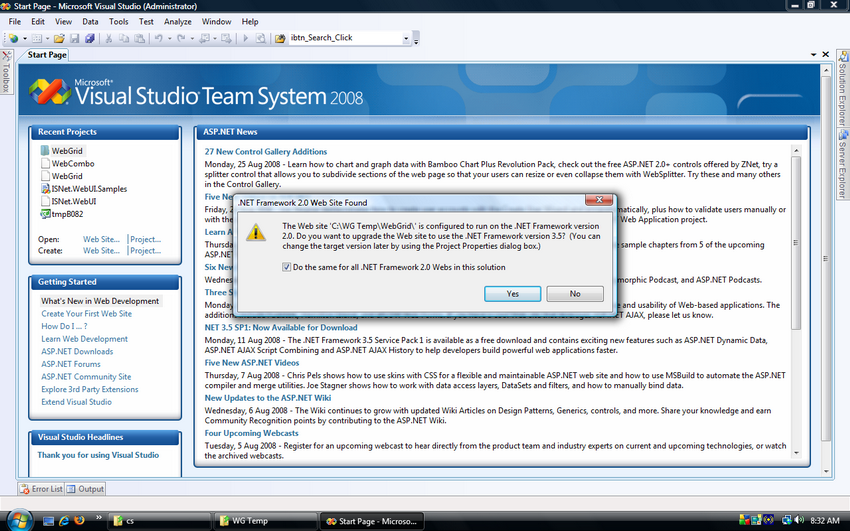The width and height of the screenshot is (850, 531).
Task: Open the Edit menu
Action: [x=38, y=22]
